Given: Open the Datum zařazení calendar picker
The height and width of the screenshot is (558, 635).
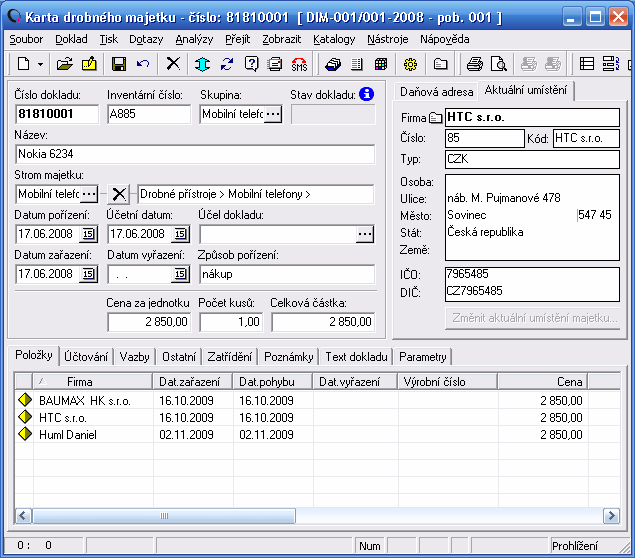Looking at the screenshot, I should 88,274.
